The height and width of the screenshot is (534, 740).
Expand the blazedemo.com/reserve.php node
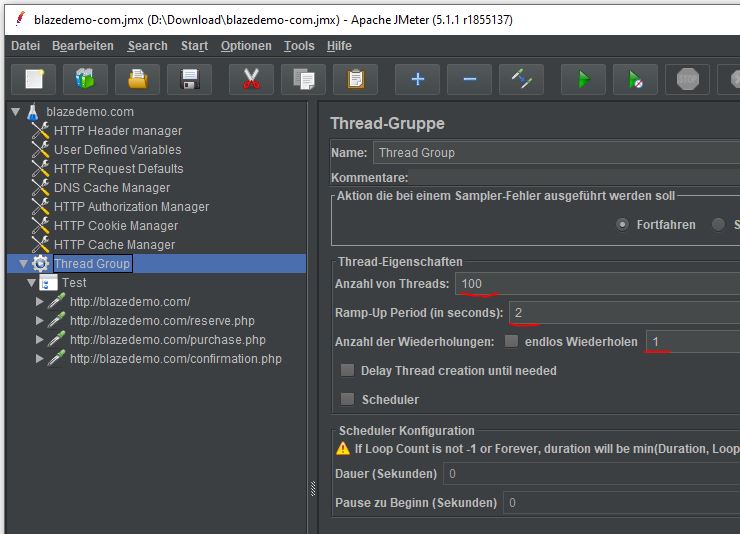(40, 321)
